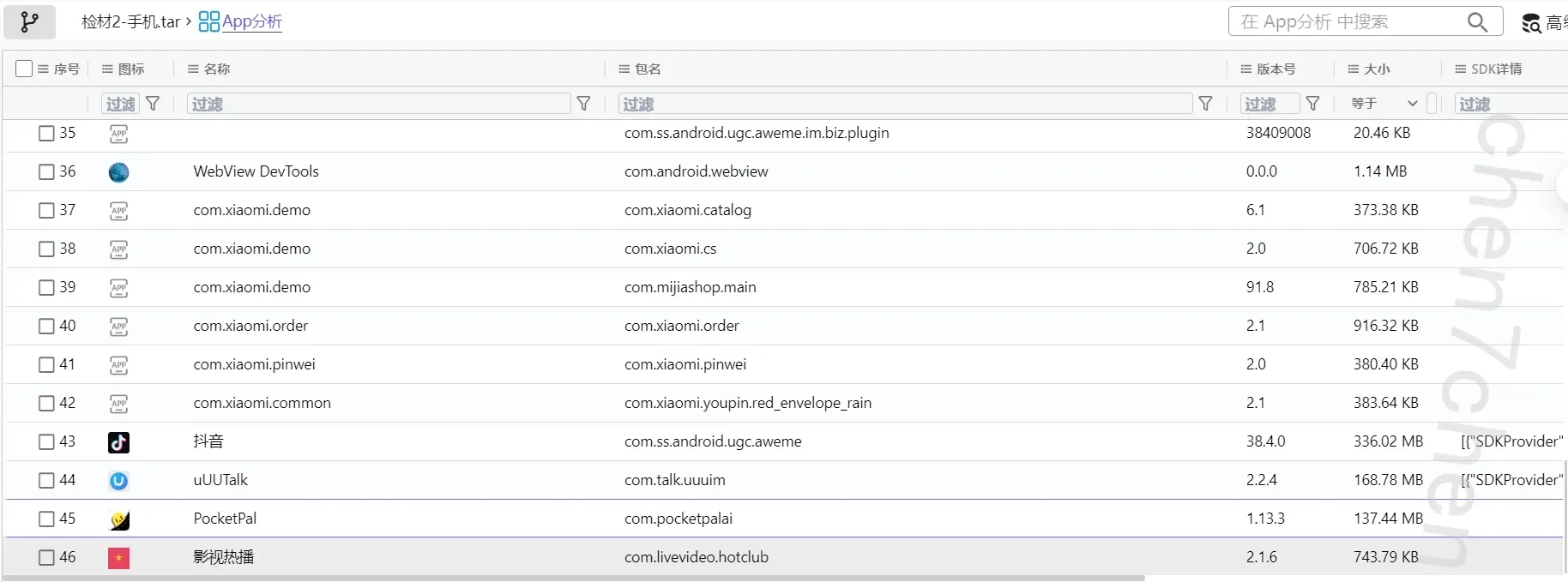Click the 版本号 filter input field
The height and width of the screenshot is (582, 1568).
tap(1269, 104)
